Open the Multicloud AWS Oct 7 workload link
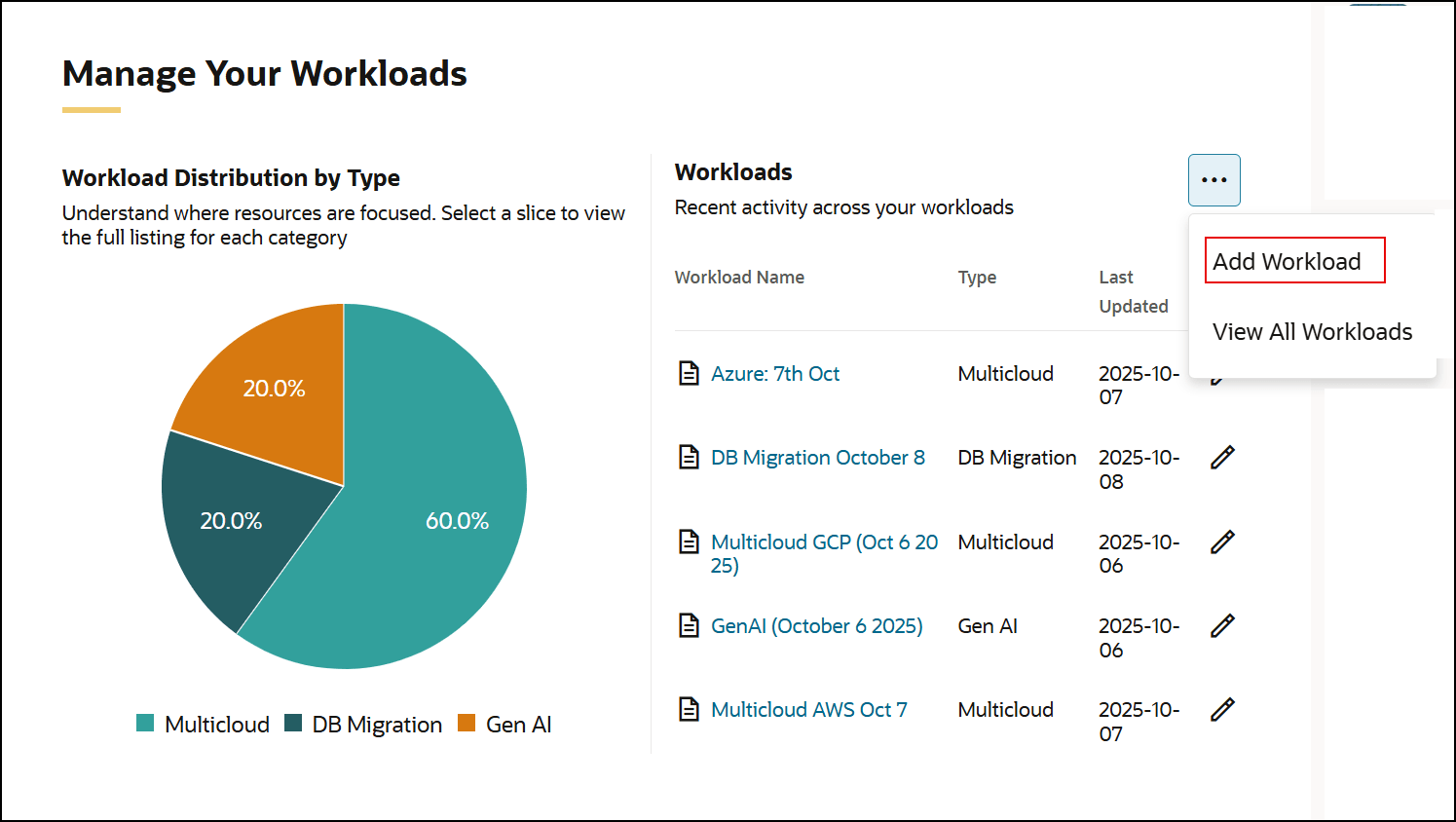Image resolution: width=1456 pixels, height=822 pixels. click(809, 709)
